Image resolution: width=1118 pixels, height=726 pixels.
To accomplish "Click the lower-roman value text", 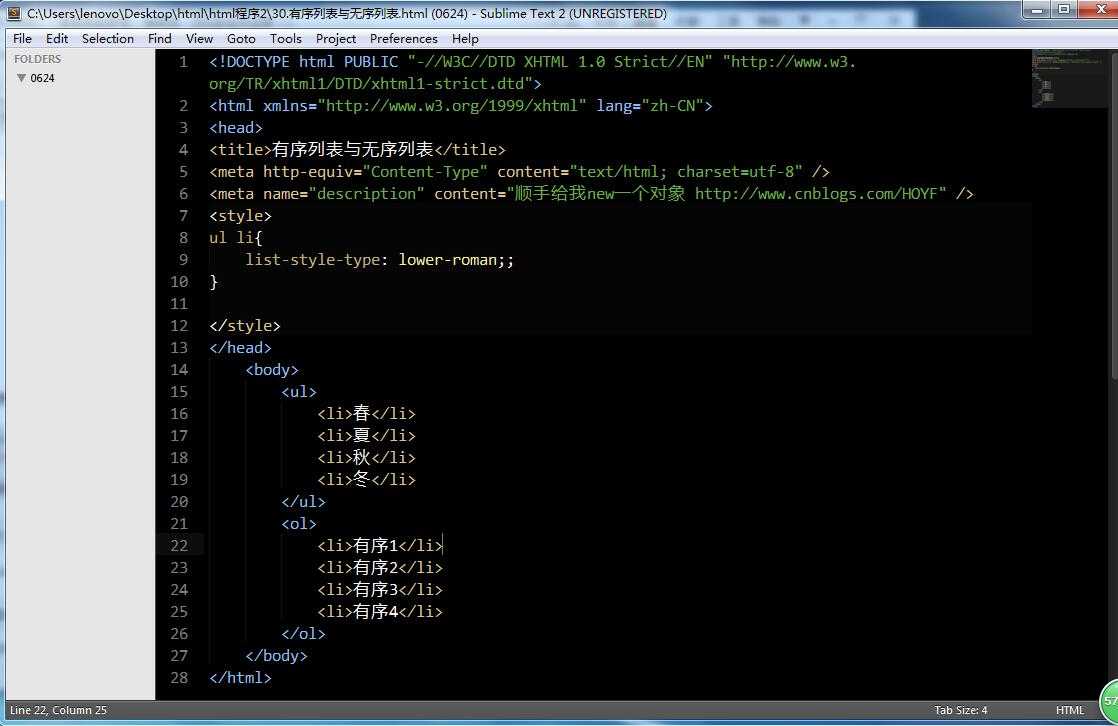I will (x=447, y=260).
